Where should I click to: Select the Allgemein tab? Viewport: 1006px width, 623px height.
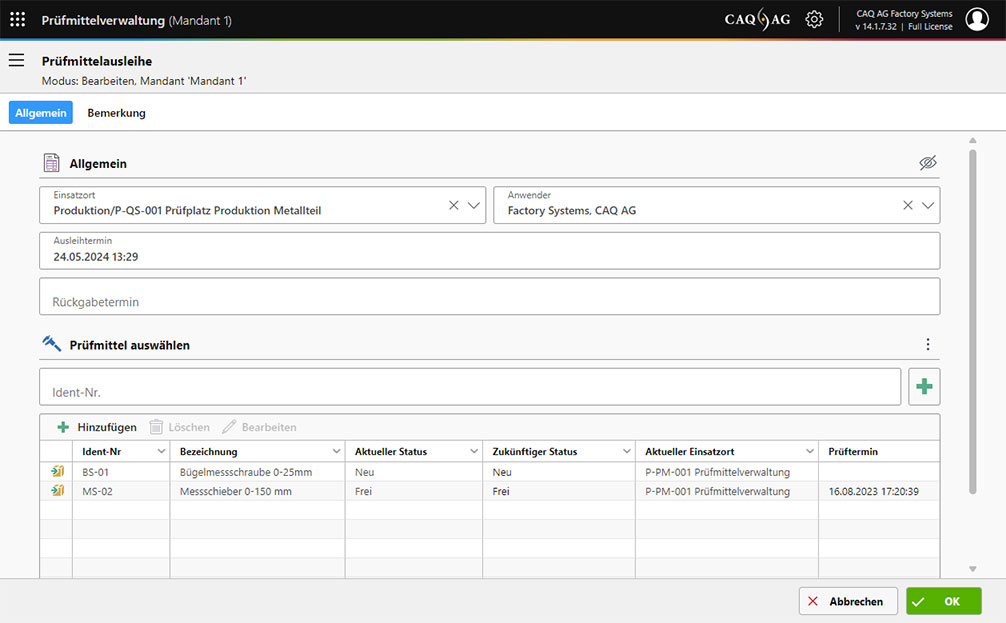click(x=41, y=113)
